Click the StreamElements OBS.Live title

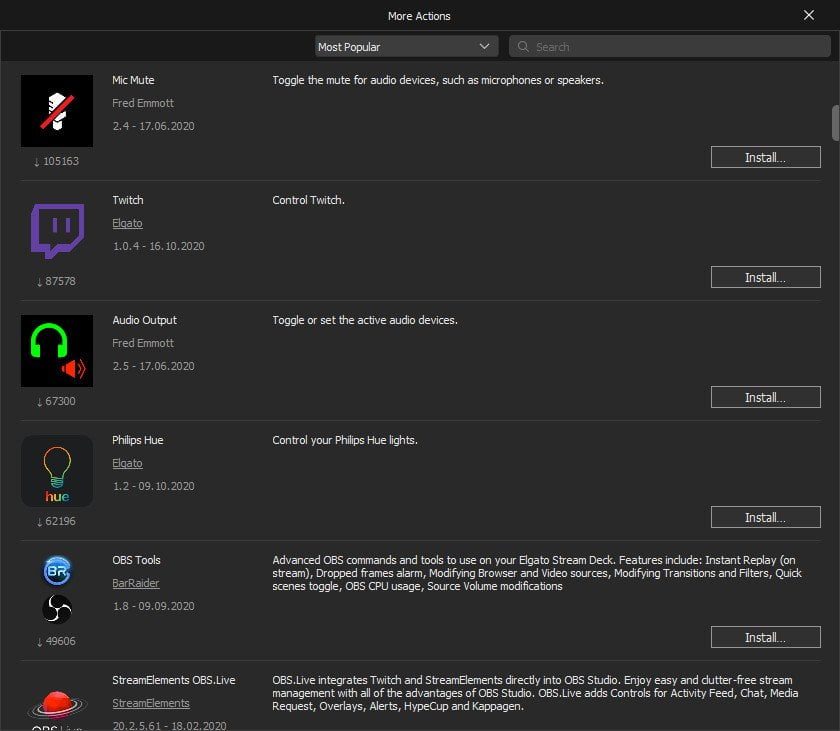[x=174, y=680]
